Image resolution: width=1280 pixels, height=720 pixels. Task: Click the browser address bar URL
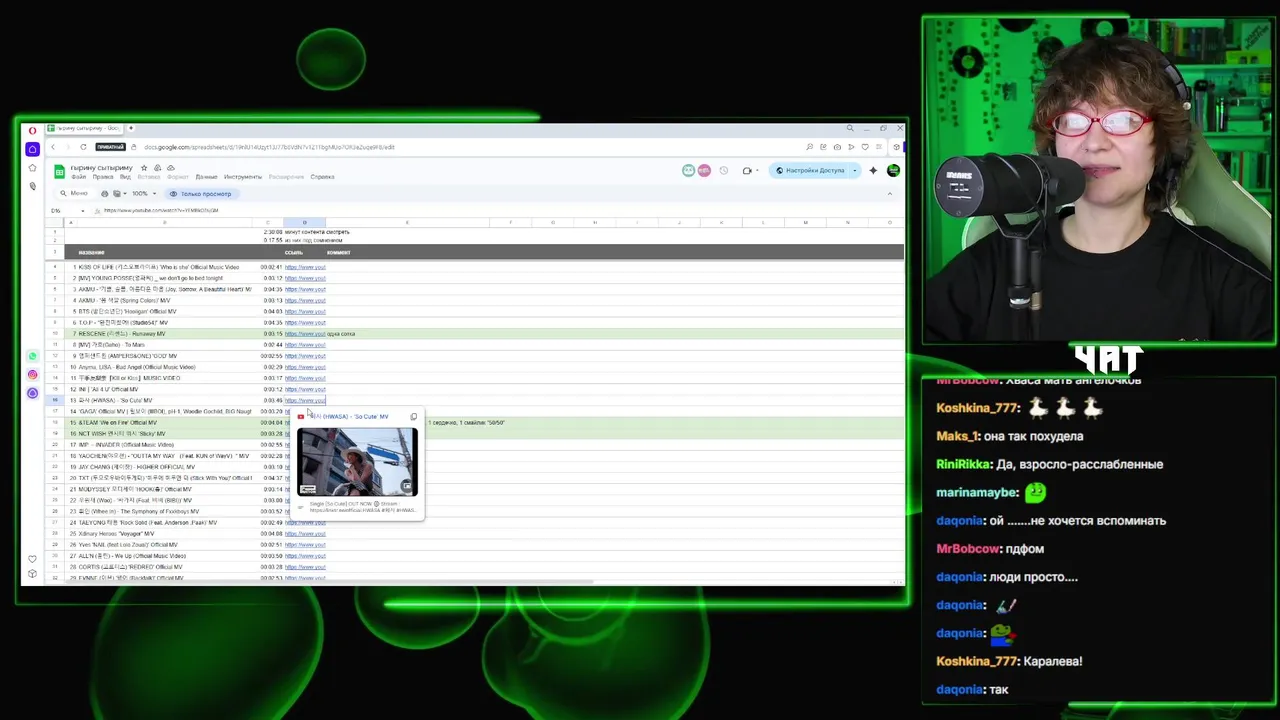click(x=269, y=147)
